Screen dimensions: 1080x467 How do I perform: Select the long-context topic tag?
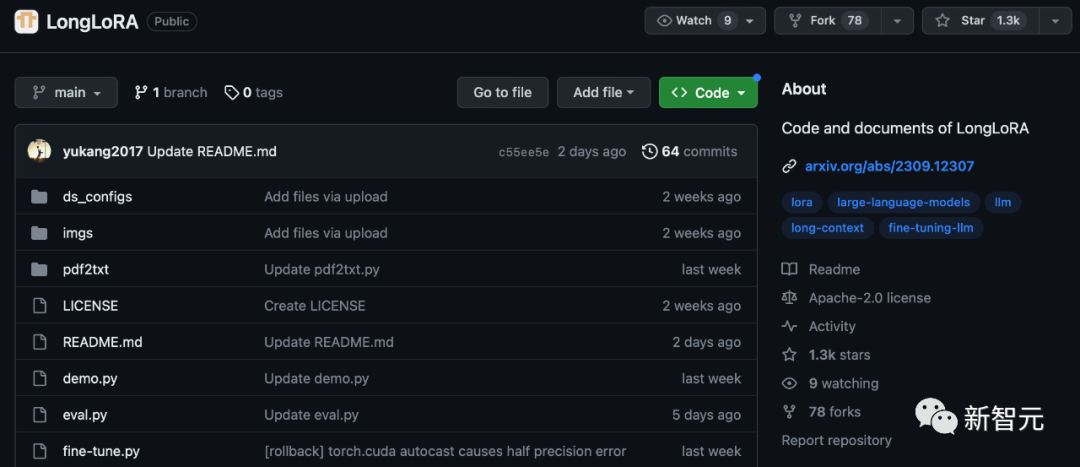[826, 228]
